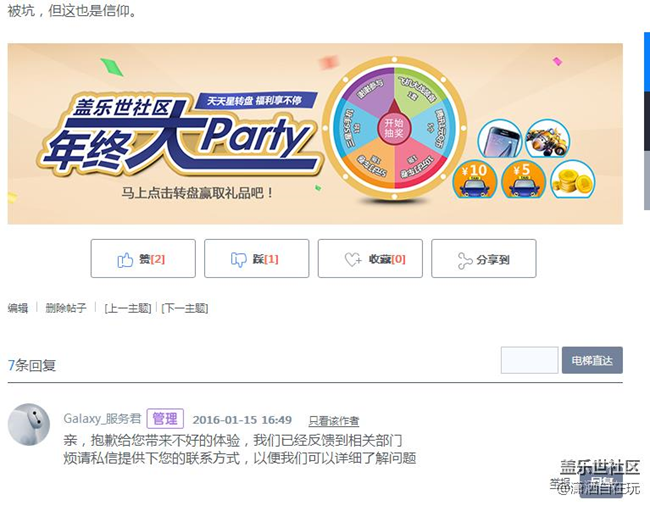
Task: Click 开始抽奖 at the wheel center
Action: [393, 128]
